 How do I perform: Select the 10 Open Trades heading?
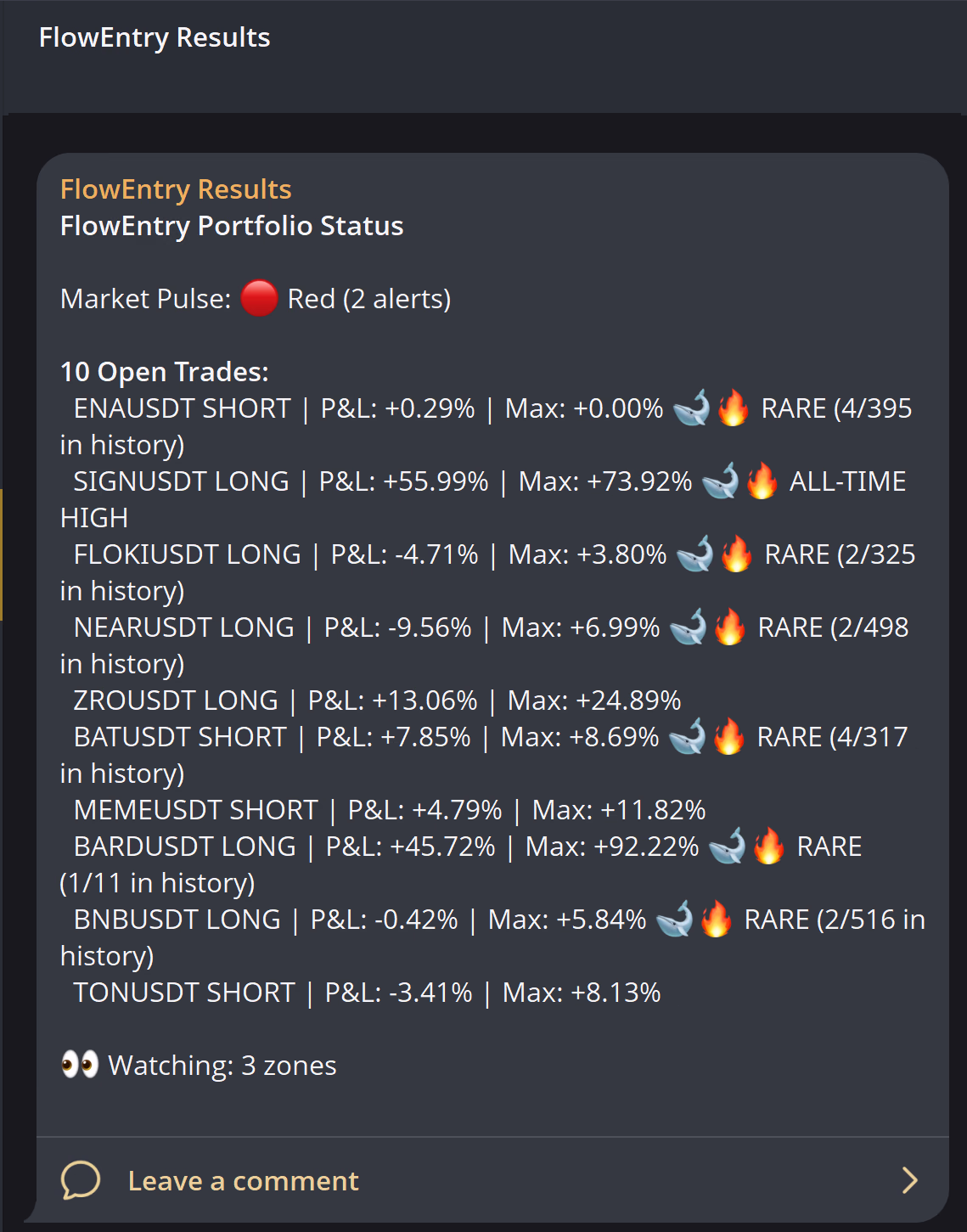(163, 372)
